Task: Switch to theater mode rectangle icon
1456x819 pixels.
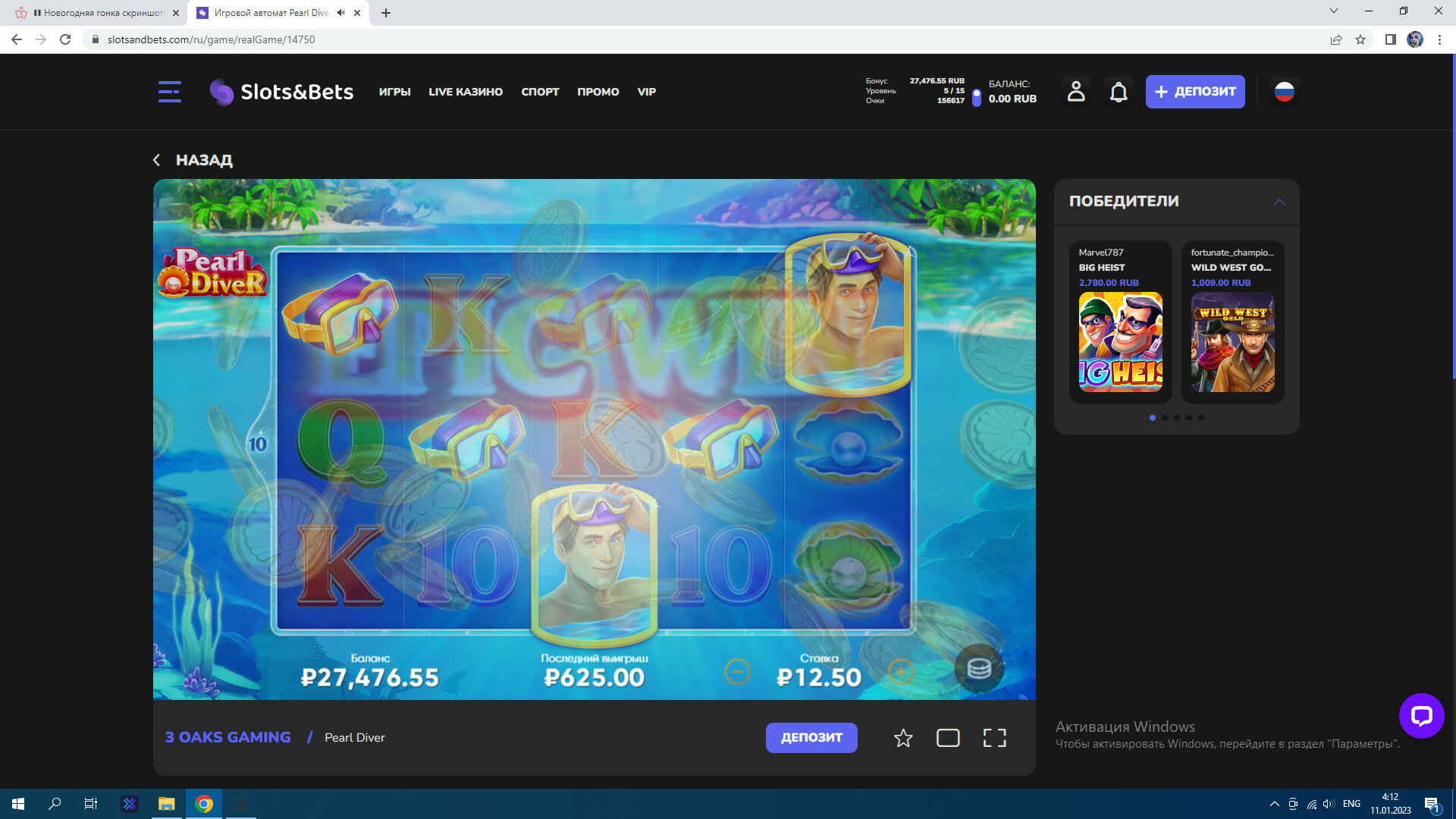Action: (x=948, y=738)
